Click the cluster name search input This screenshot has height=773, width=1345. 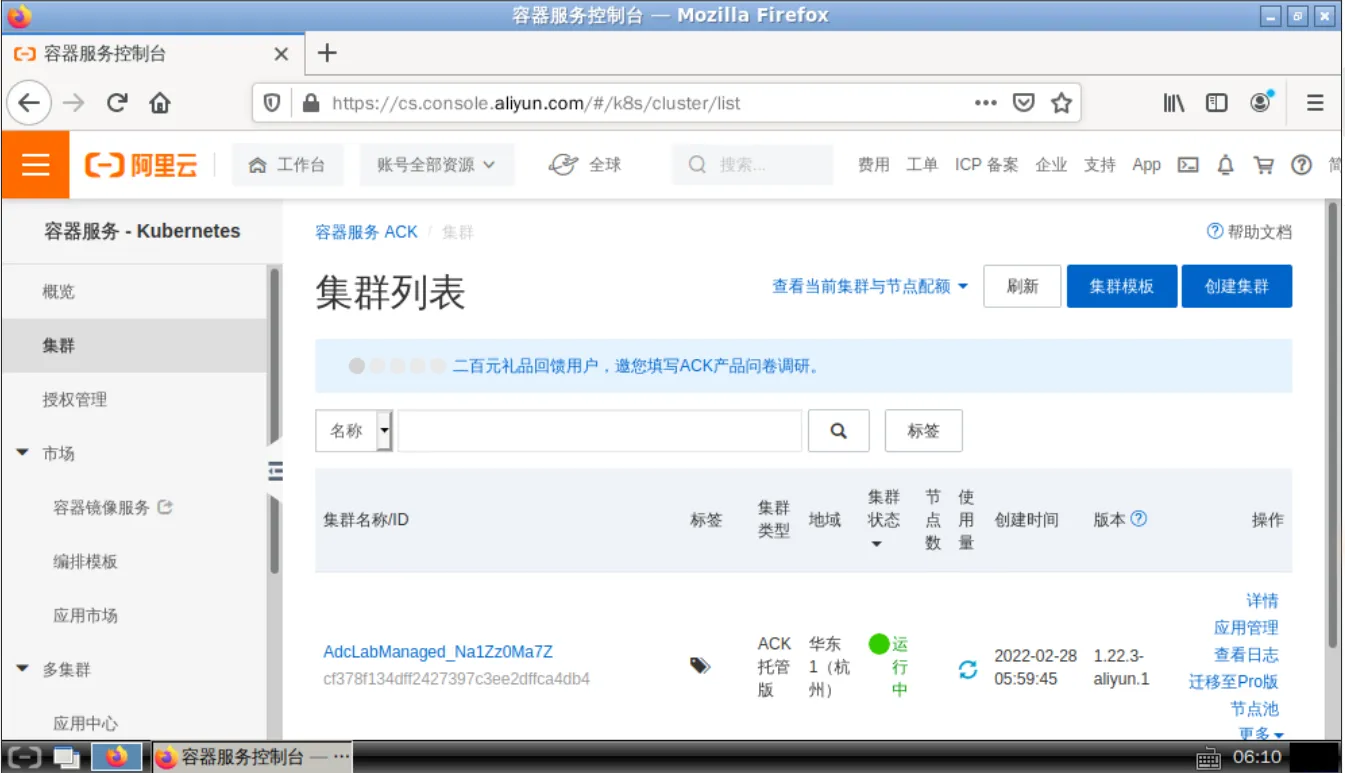(600, 431)
